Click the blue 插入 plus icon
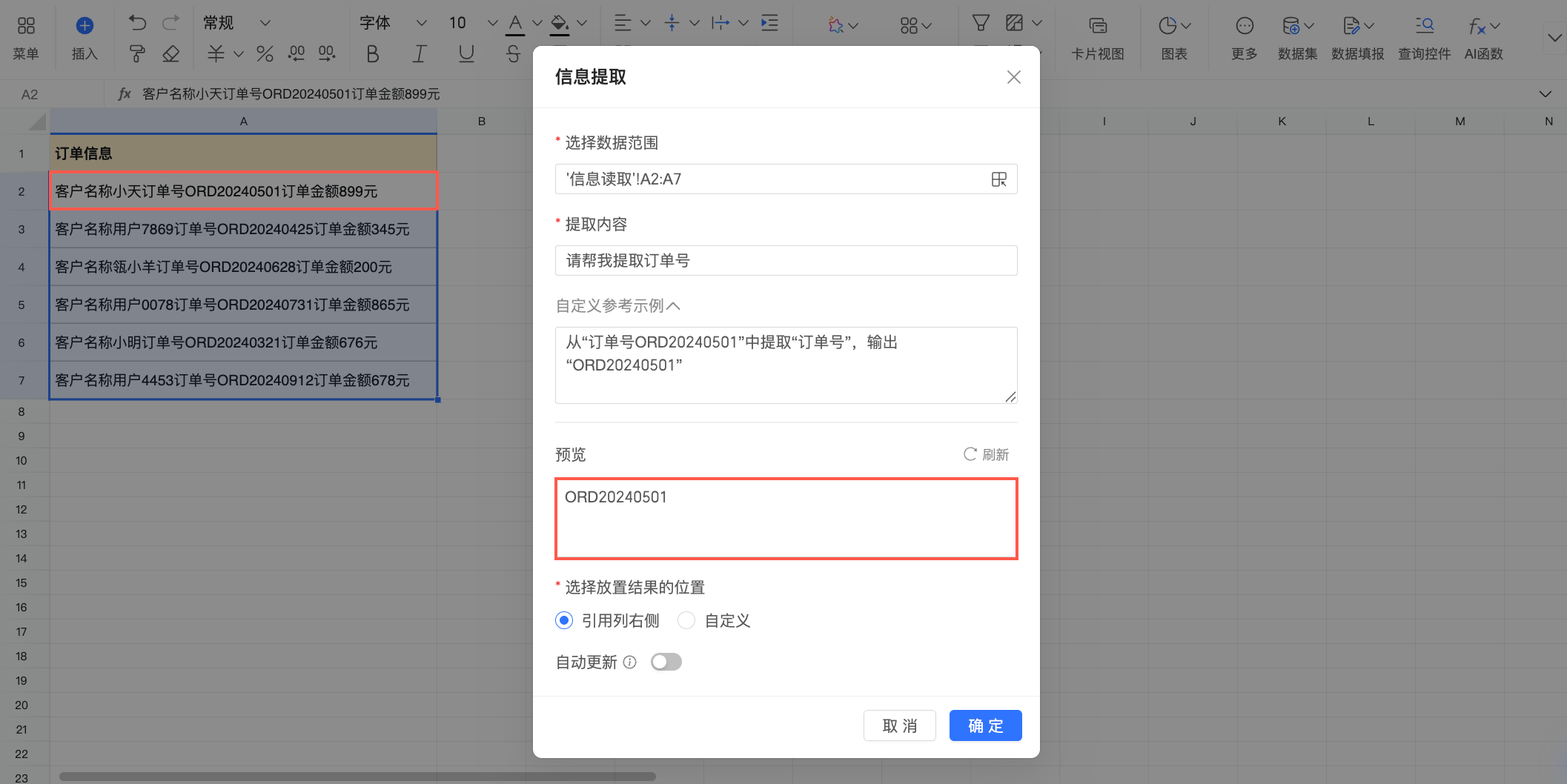 point(85,26)
